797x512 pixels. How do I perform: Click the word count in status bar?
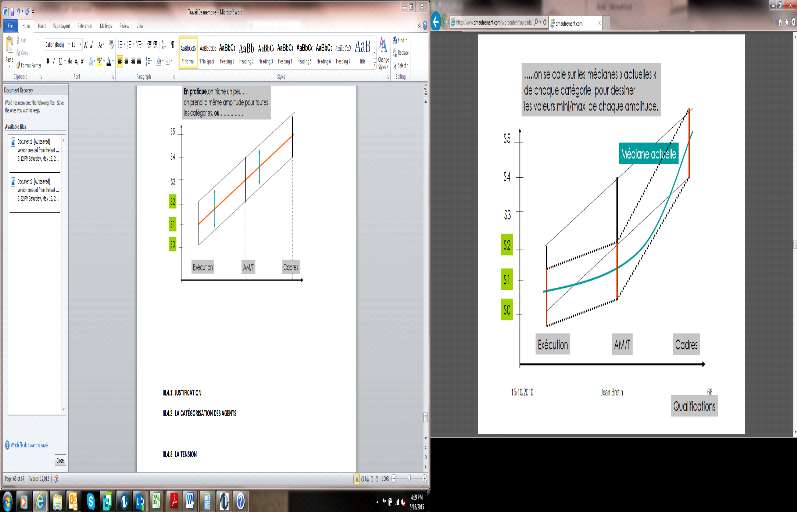[x=39, y=478]
